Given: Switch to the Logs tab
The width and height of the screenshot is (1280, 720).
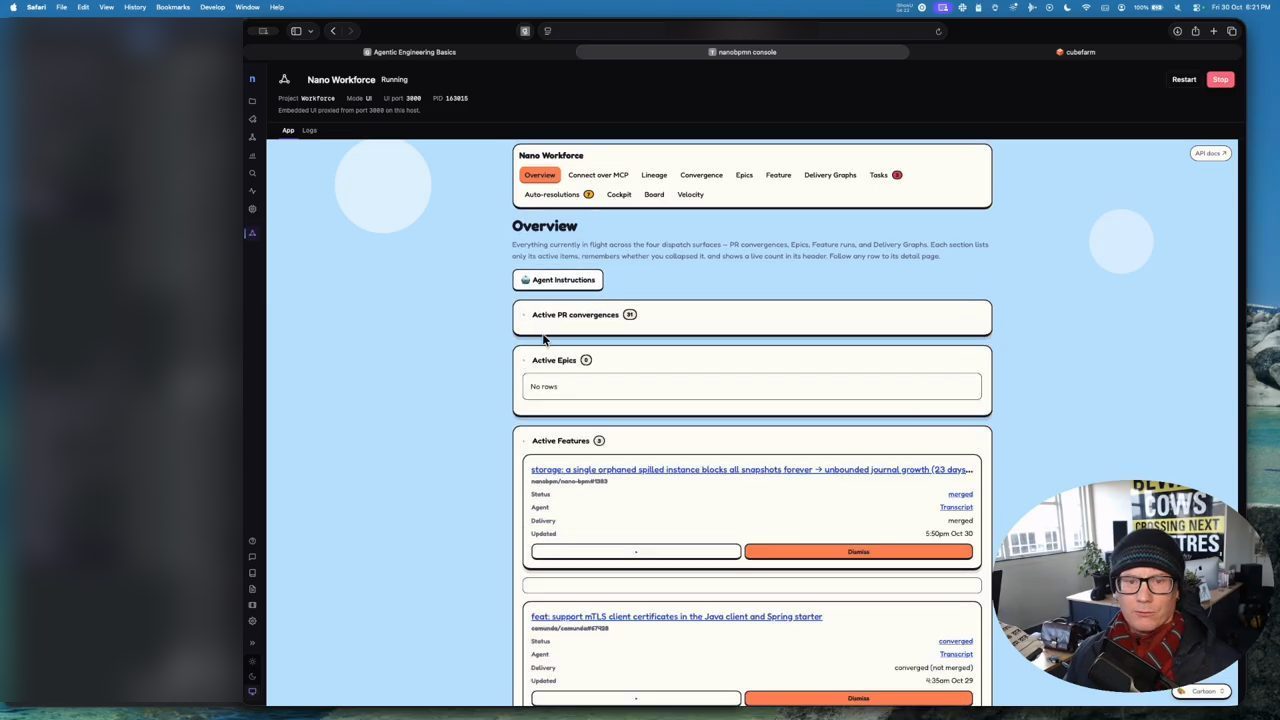Looking at the screenshot, I should click(309, 130).
